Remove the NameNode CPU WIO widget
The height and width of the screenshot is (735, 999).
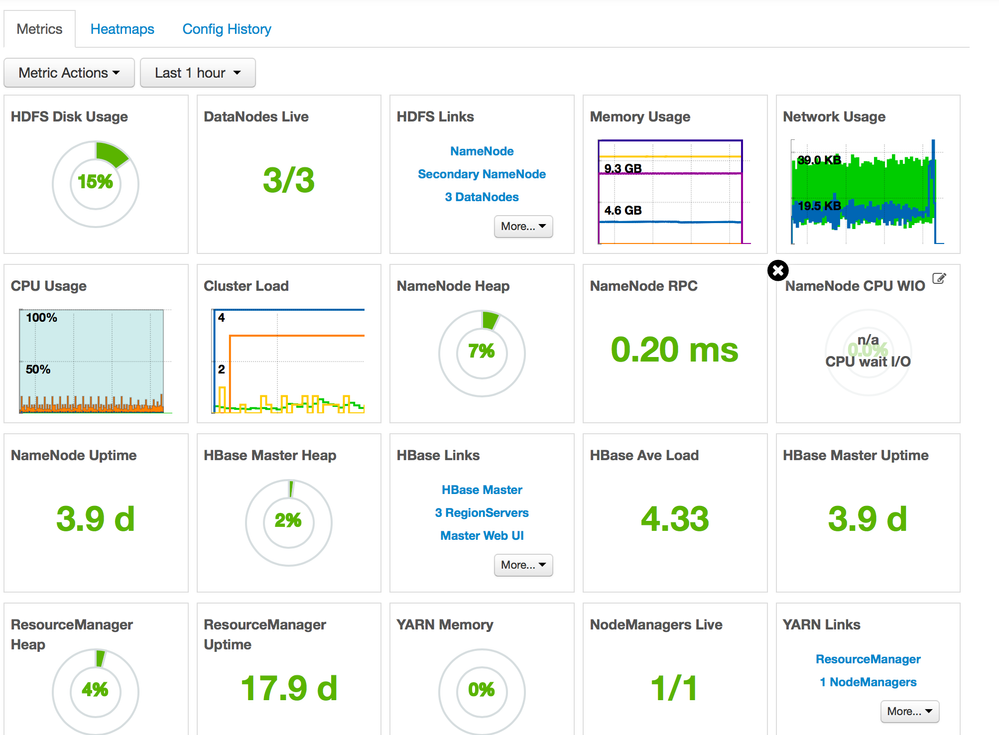[x=777, y=271]
